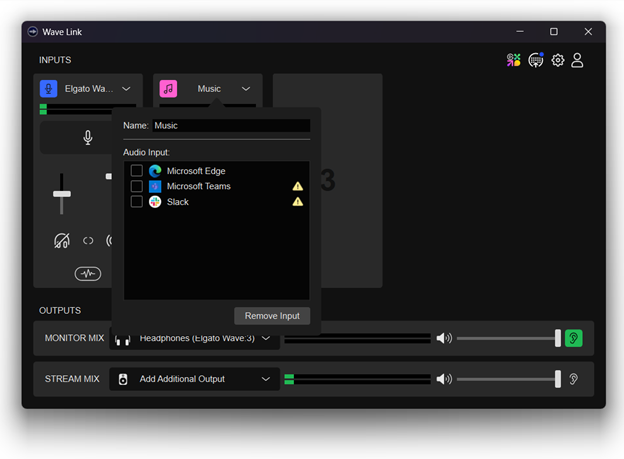
Task: Open the audio effects waveform button
Action: click(x=88, y=273)
